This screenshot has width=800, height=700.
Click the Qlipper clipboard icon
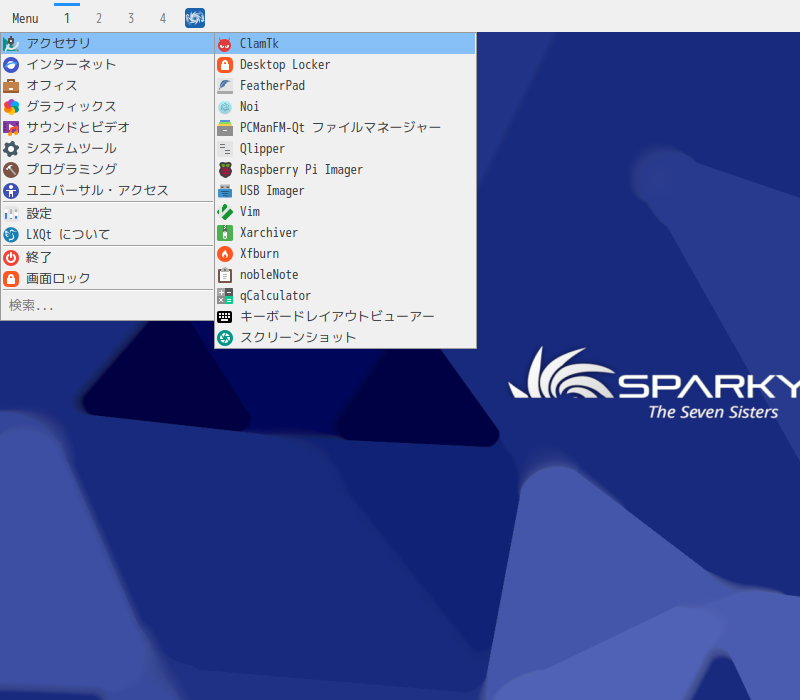pyautogui.click(x=225, y=148)
